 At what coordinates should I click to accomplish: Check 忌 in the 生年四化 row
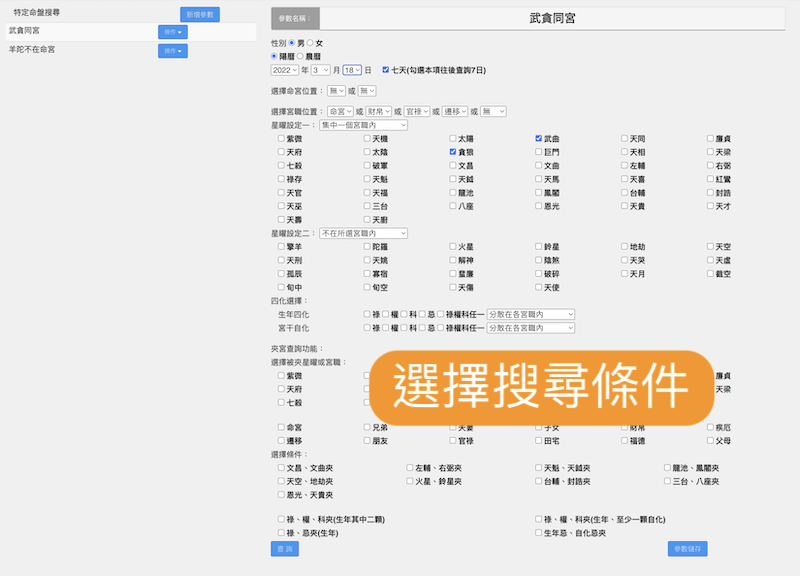tap(422, 314)
